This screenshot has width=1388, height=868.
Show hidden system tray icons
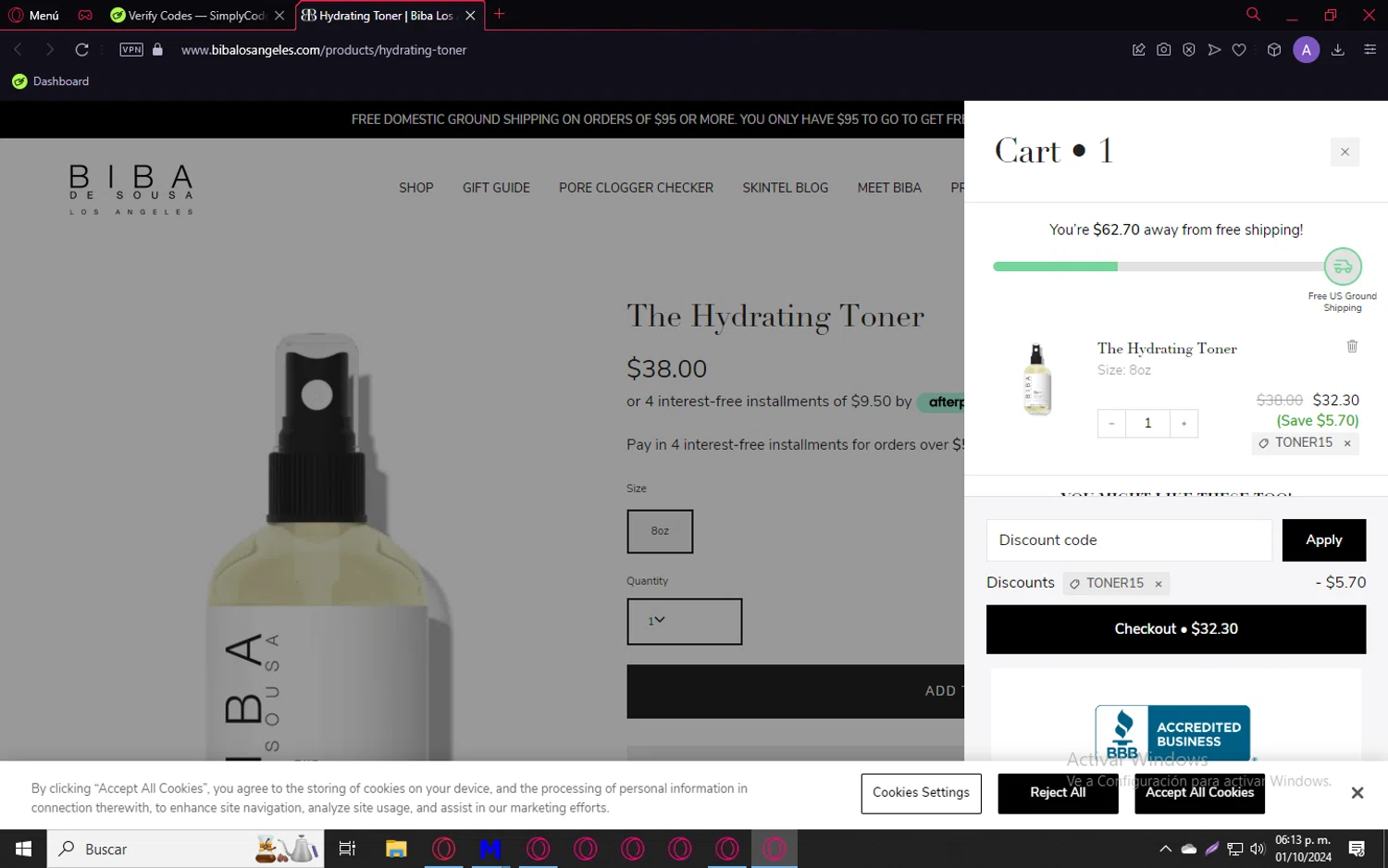click(x=1165, y=849)
